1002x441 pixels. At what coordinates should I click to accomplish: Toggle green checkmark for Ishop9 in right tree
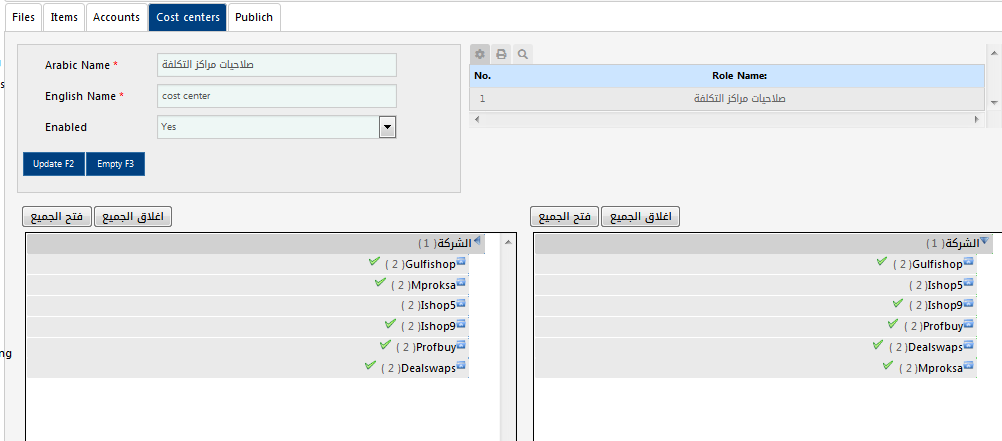pyautogui.click(x=899, y=303)
